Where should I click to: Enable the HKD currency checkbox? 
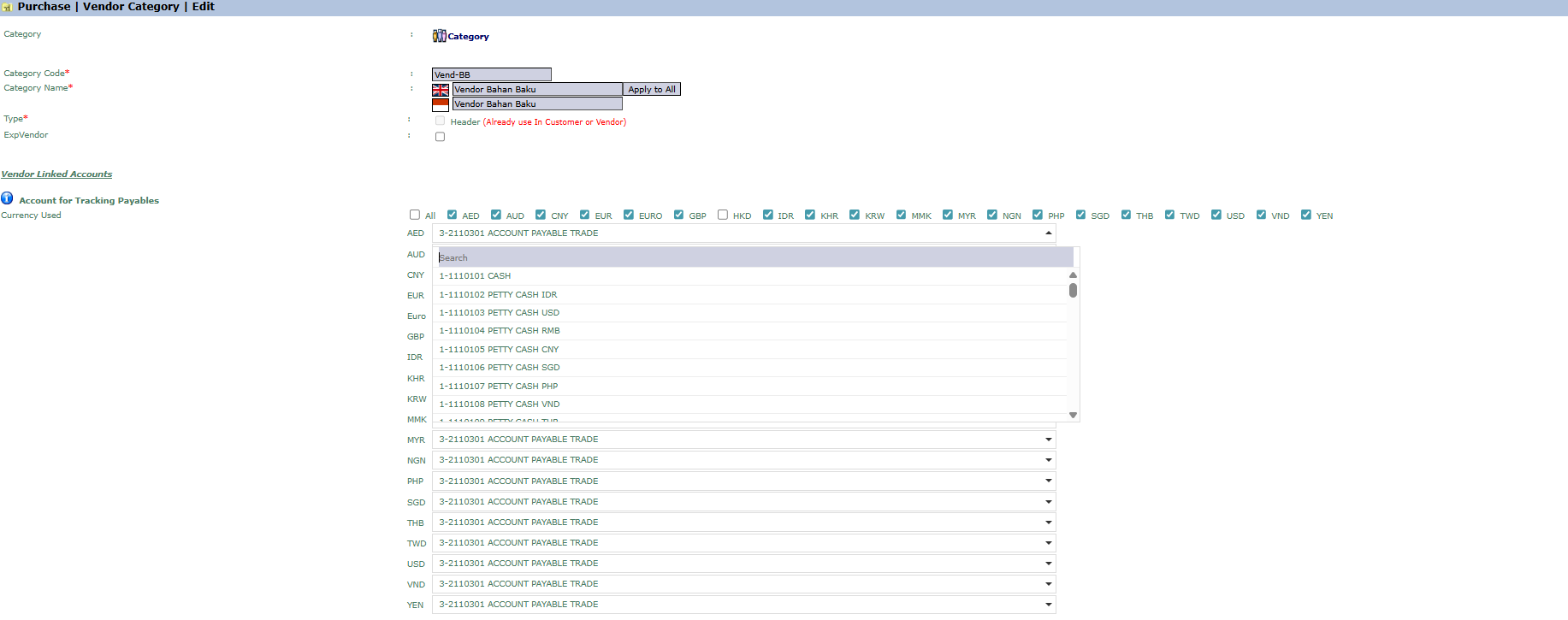tap(723, 215)
